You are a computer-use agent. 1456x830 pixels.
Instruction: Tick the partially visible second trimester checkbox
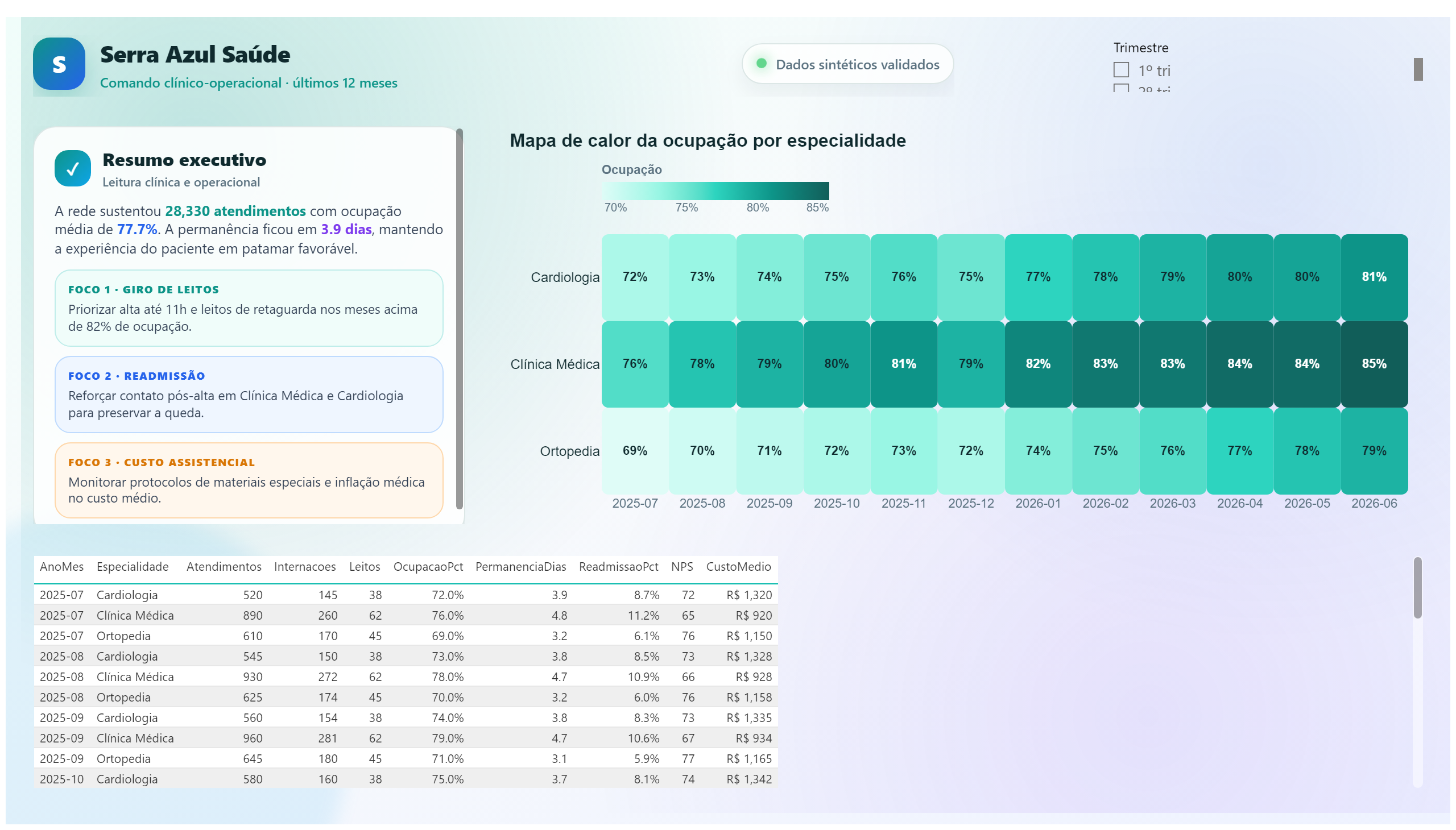1120,88
